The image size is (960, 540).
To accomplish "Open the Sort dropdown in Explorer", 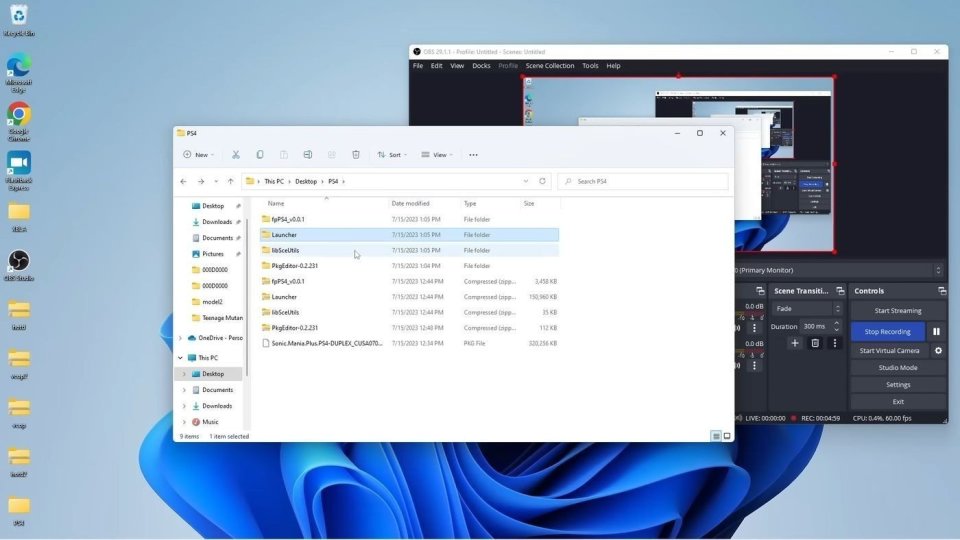I will pos(389,155).
